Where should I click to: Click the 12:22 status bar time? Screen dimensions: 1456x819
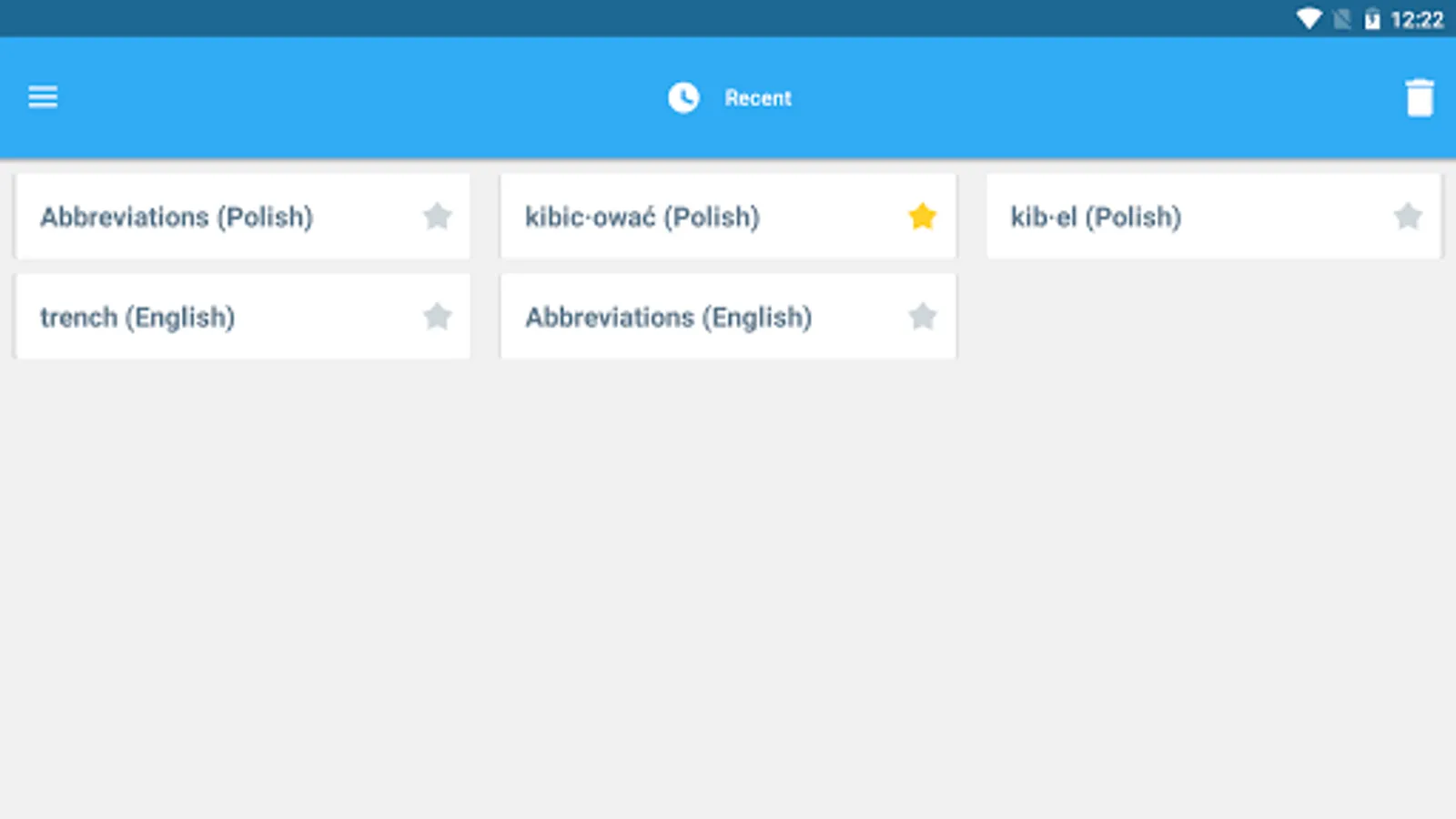(x=1417, y=19)
